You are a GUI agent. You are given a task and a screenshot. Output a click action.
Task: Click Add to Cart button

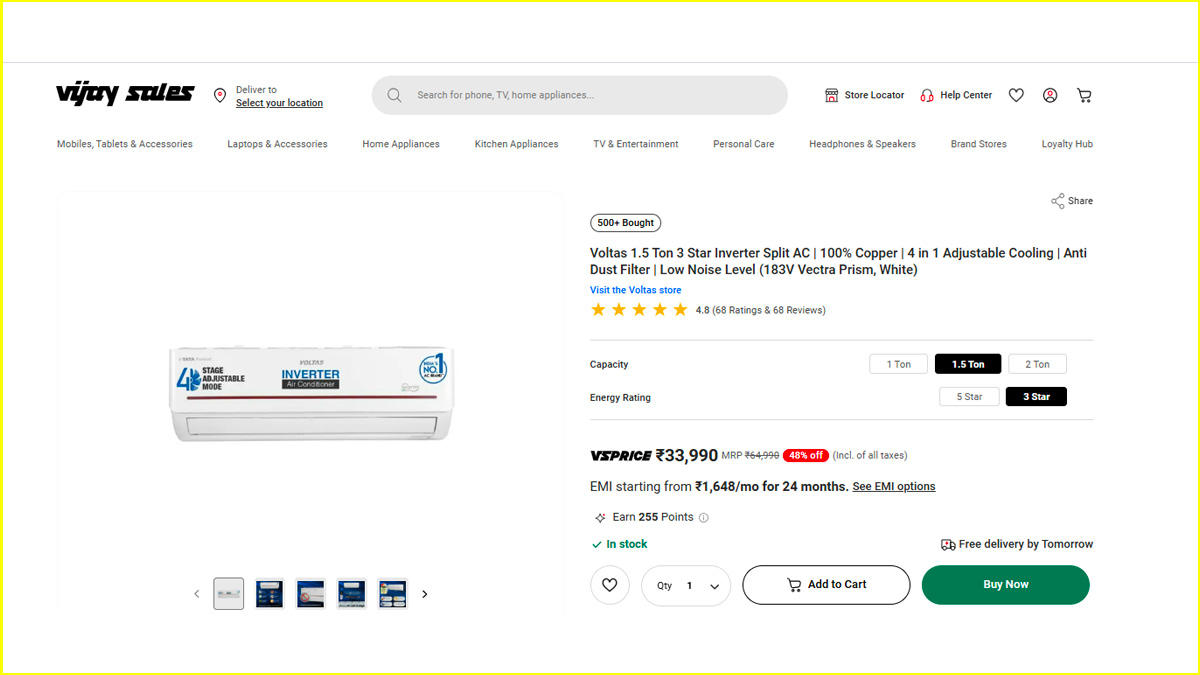[x=826, y=585]
